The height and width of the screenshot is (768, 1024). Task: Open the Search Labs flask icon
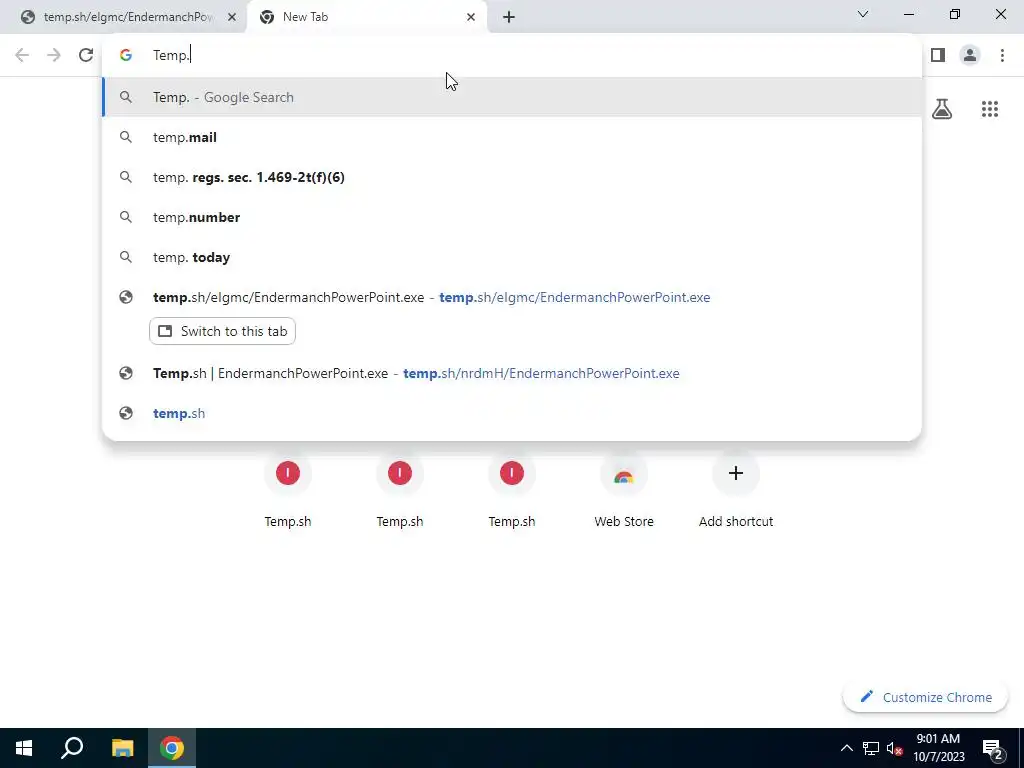(x=942, y=108)
